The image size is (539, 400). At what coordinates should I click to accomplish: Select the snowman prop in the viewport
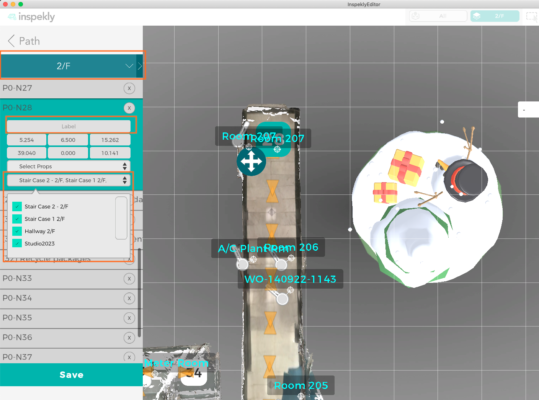click(426, 209)
